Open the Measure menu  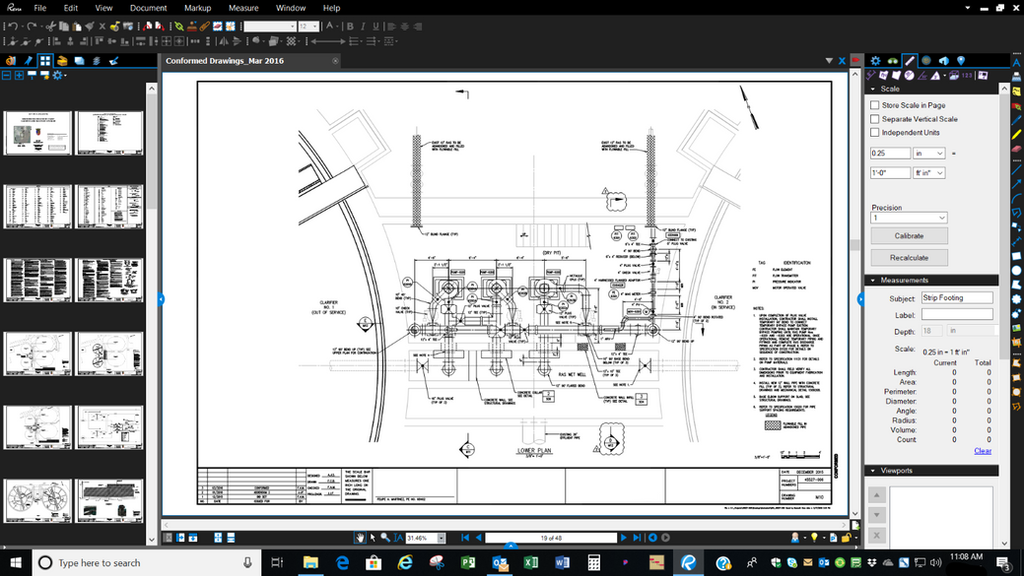(245, 8)
